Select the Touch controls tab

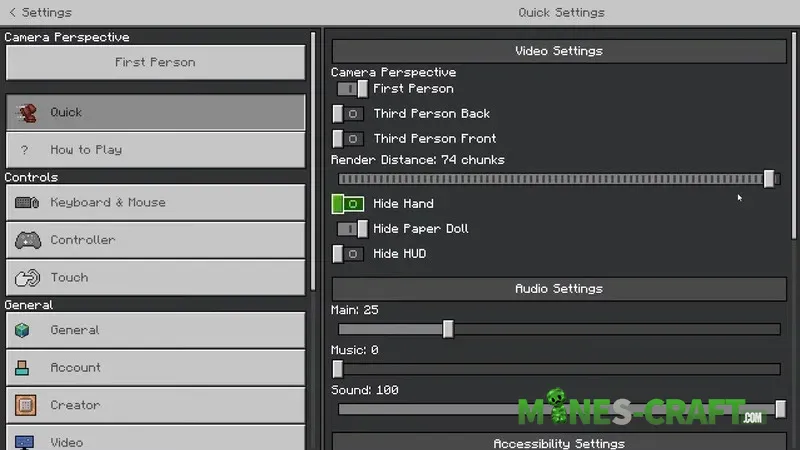(x=155, y=277)
